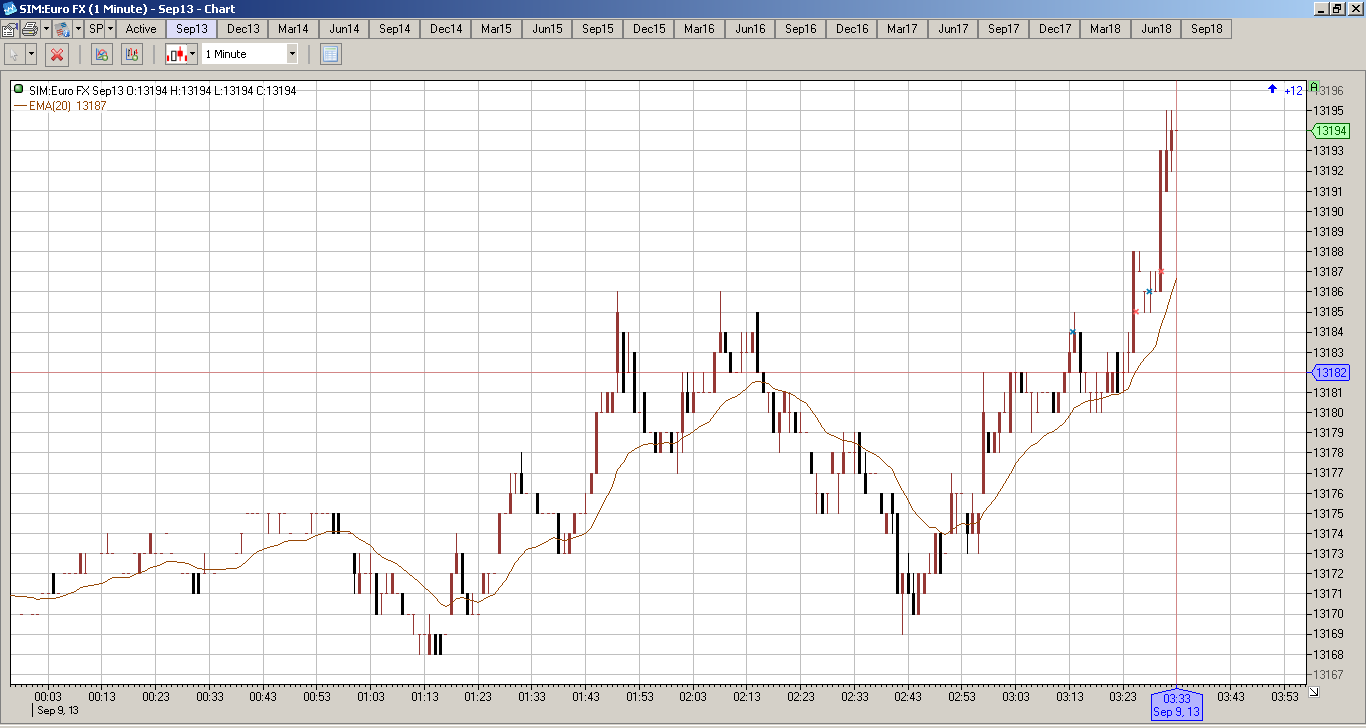The width and height of the screenshot is (1366, 728).
Task: Click the Jun17 contract tab
Action: (953, 29)
